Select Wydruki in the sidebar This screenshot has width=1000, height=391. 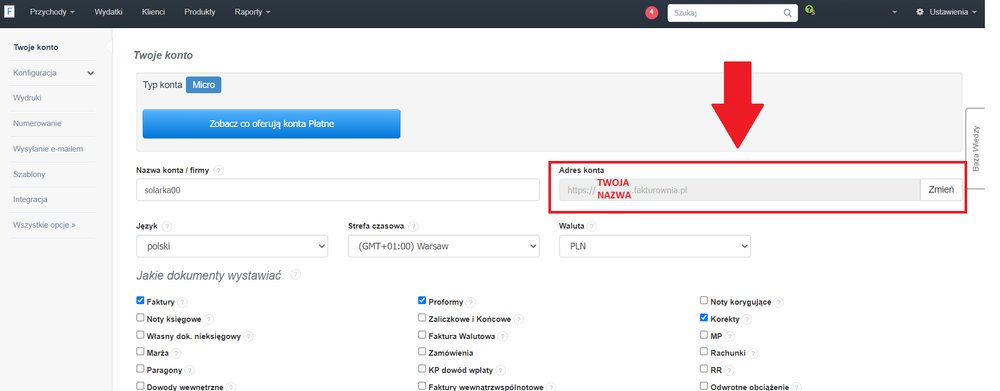(x=27, y=98)
